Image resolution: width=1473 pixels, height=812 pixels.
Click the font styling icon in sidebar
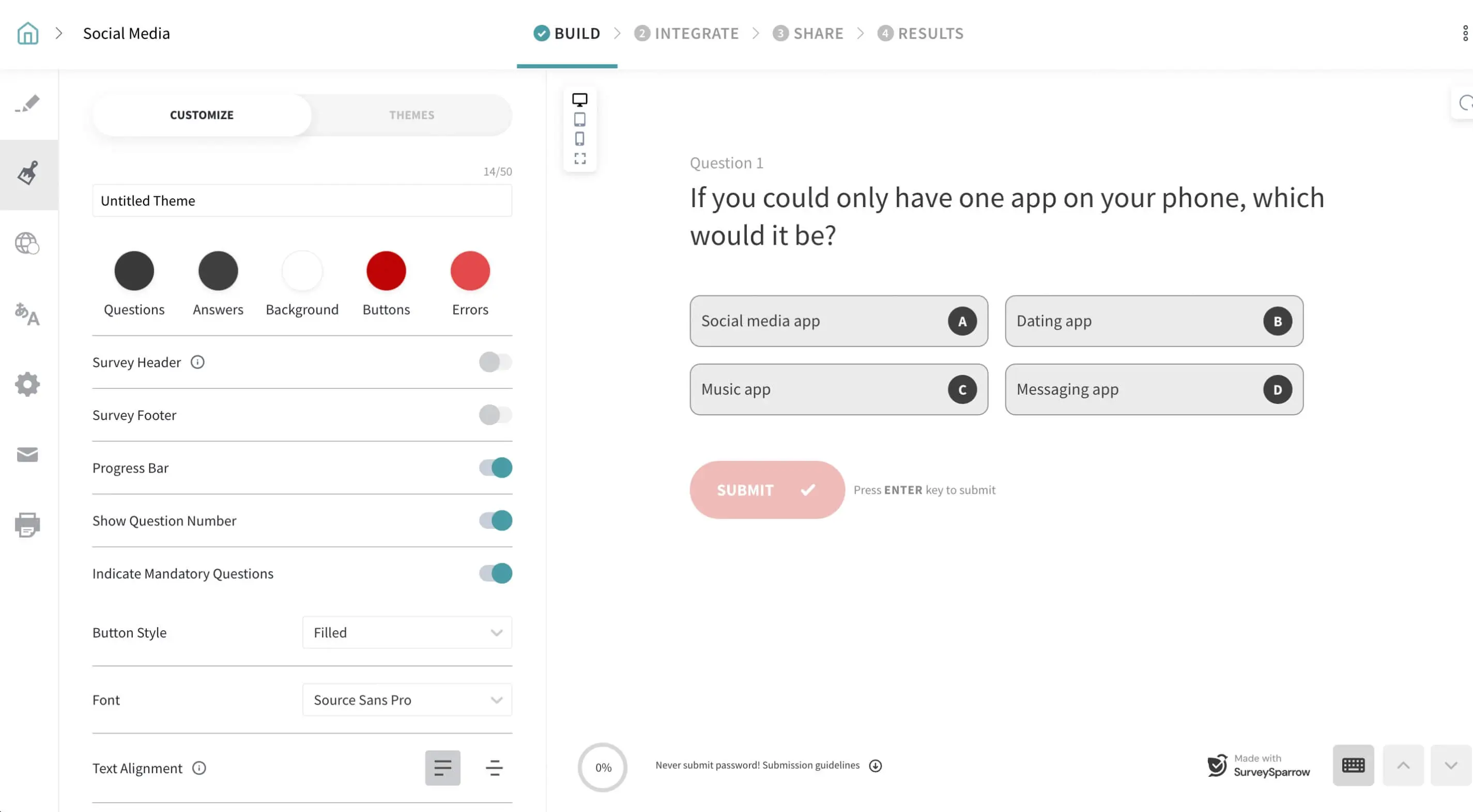[x=27, y=314]
